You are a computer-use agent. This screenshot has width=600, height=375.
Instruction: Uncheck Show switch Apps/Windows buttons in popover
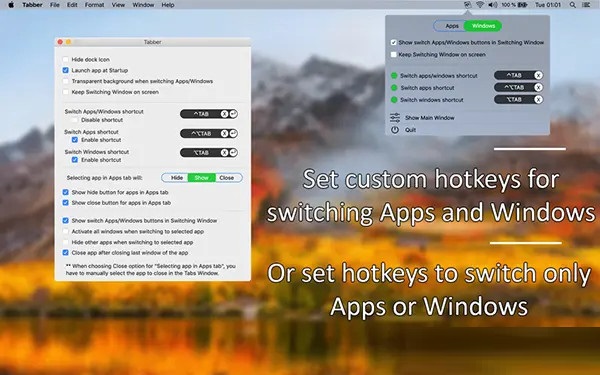[x=393, y=42]
